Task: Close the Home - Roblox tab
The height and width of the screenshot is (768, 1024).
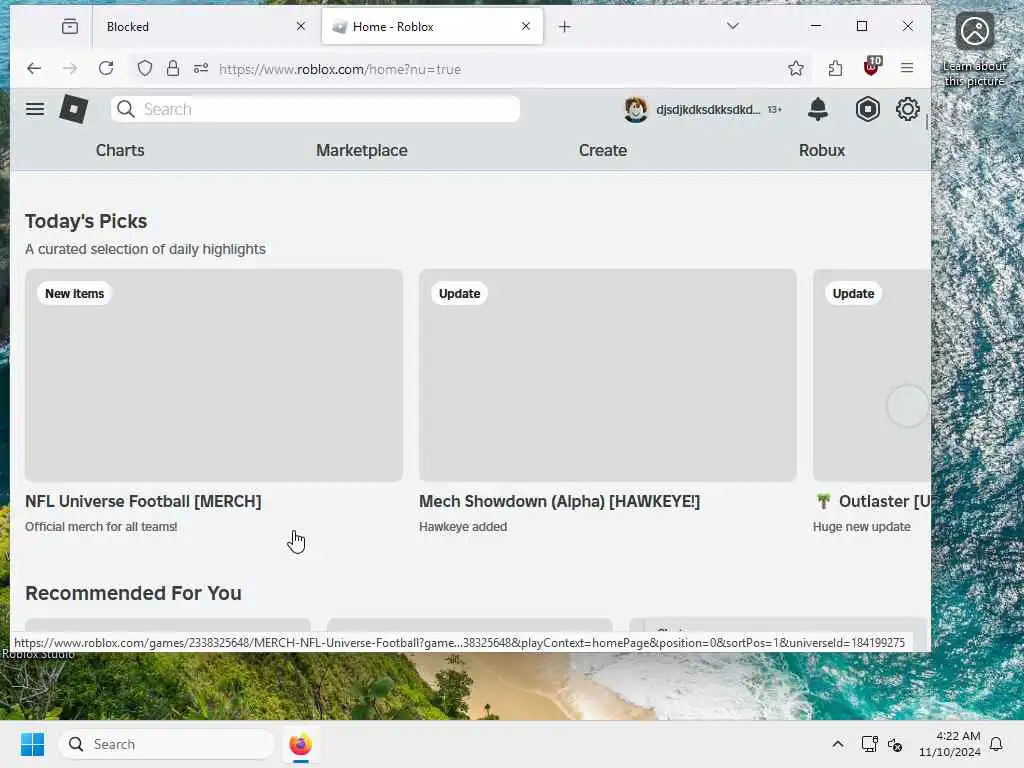Action: tap(526, 26)
